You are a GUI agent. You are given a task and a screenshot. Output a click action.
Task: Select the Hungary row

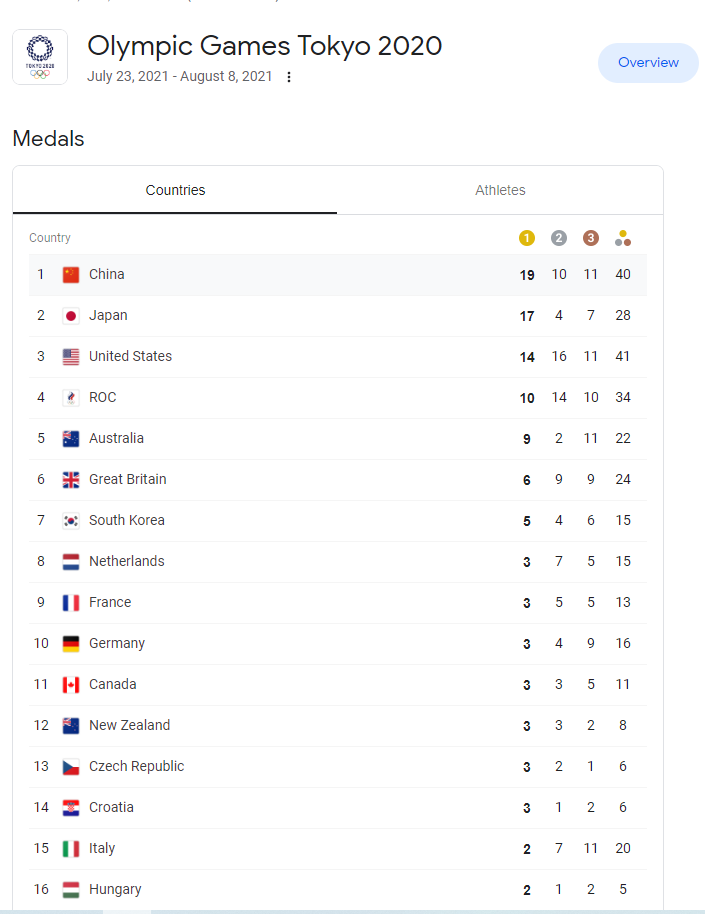[338, 890]
